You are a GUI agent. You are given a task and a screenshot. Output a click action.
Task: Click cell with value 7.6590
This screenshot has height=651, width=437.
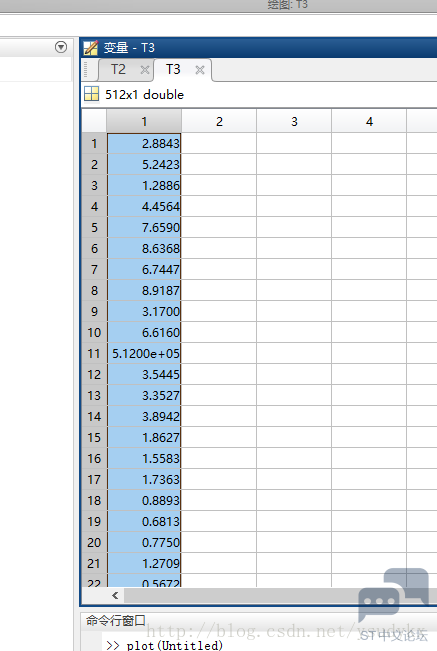pos(144,228)
